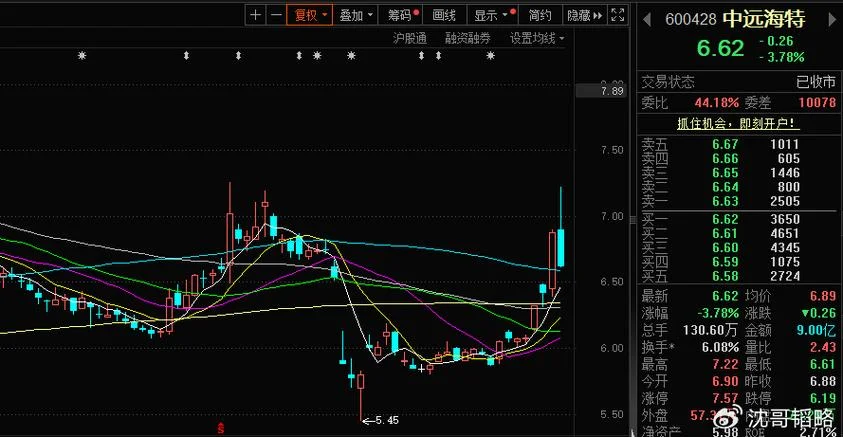
Task: Zoom in the chart with plus button
Action: click(x=256, y=15)
